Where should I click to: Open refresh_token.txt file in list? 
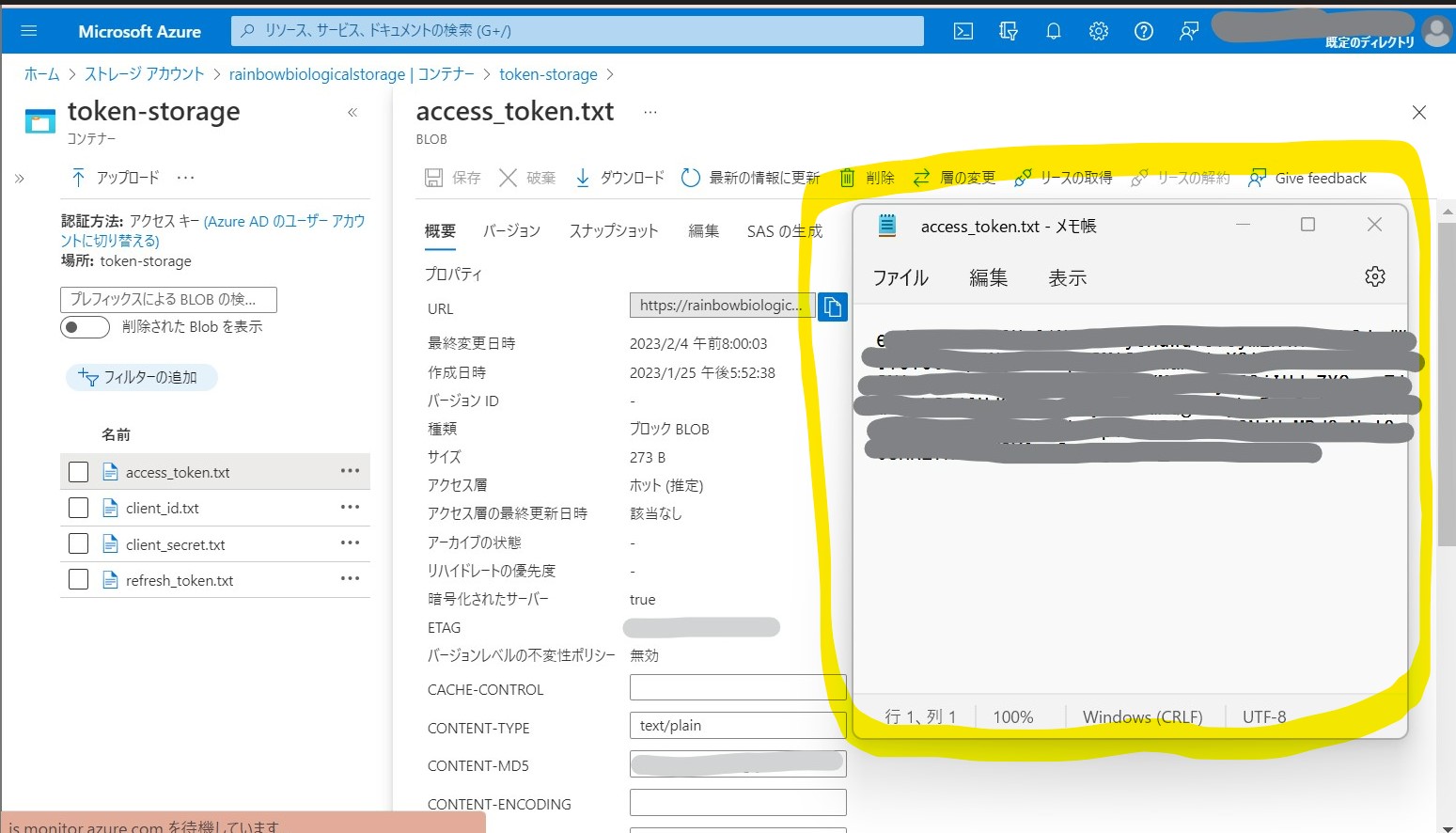pos(180,580)
